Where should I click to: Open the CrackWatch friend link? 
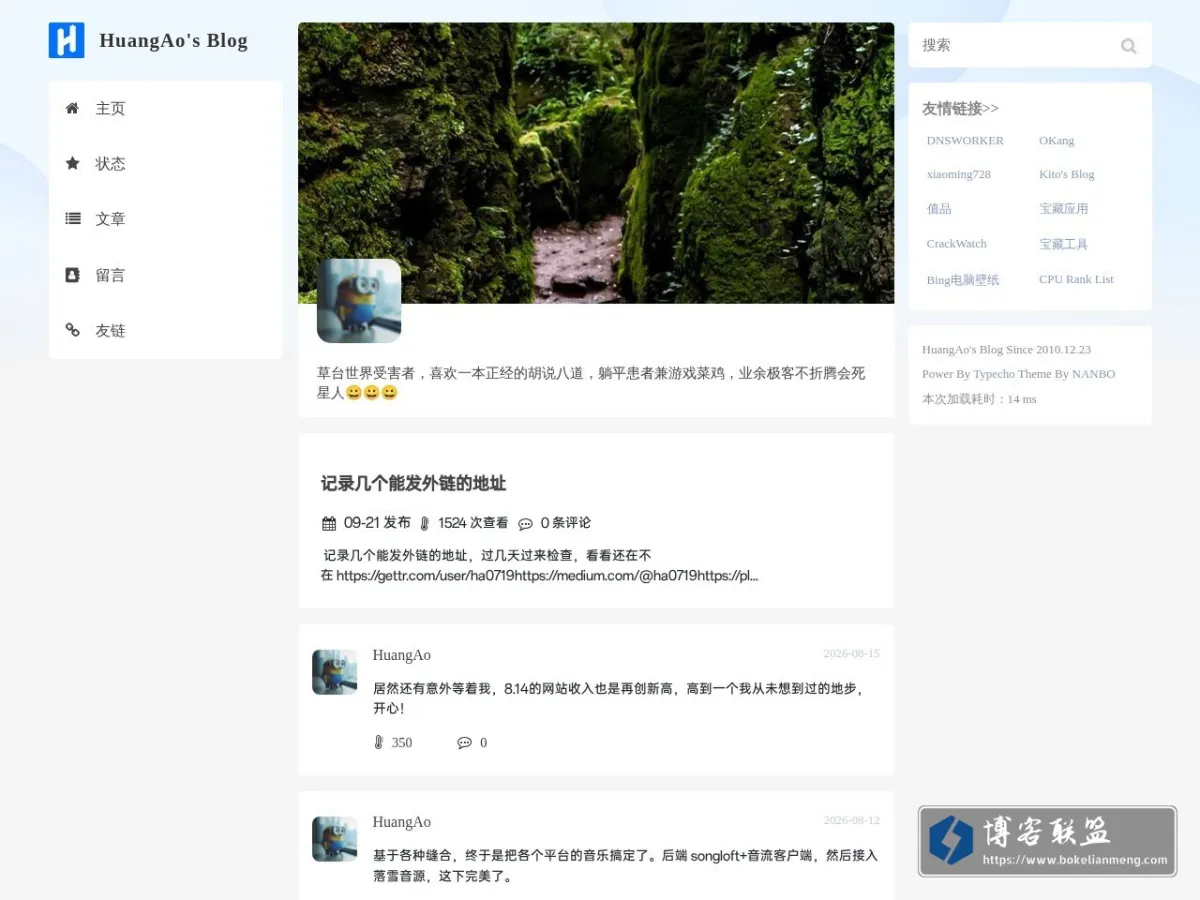pyautogui.click(x=956, y=244)
